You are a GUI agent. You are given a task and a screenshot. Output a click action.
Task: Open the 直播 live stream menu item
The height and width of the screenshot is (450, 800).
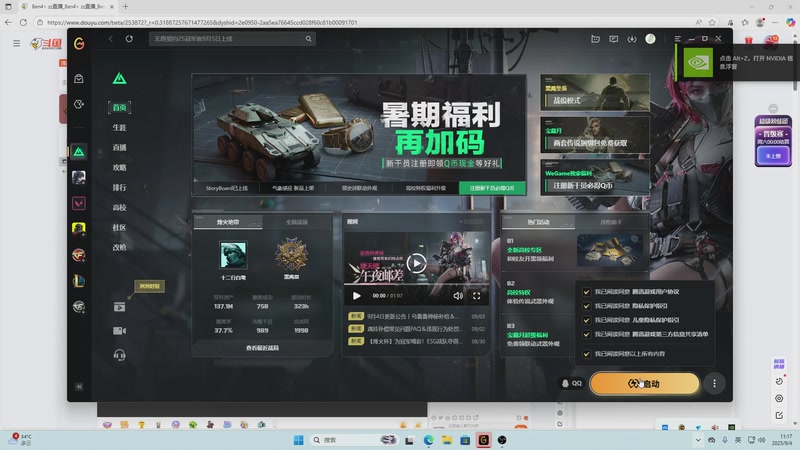(119, 147)
